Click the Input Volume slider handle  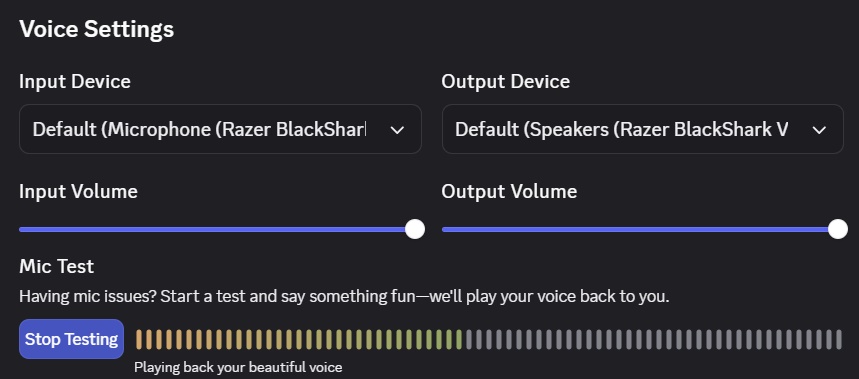tap(415, 229)
